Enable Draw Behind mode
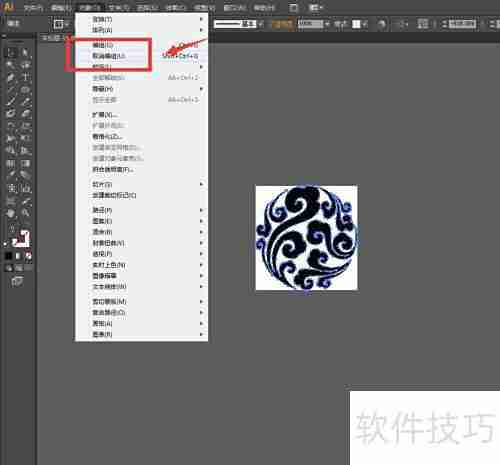The image size is (500, 465). [x=19, y=268]
